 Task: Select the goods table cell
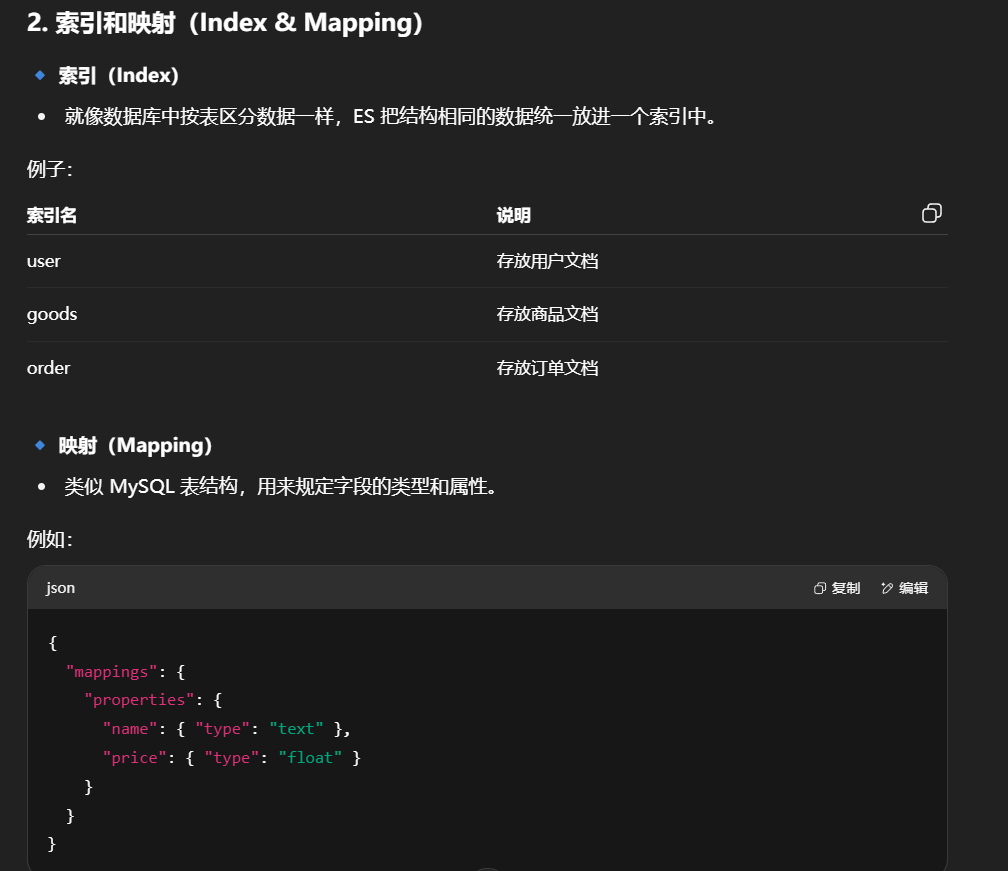click(x=52, y=314)
